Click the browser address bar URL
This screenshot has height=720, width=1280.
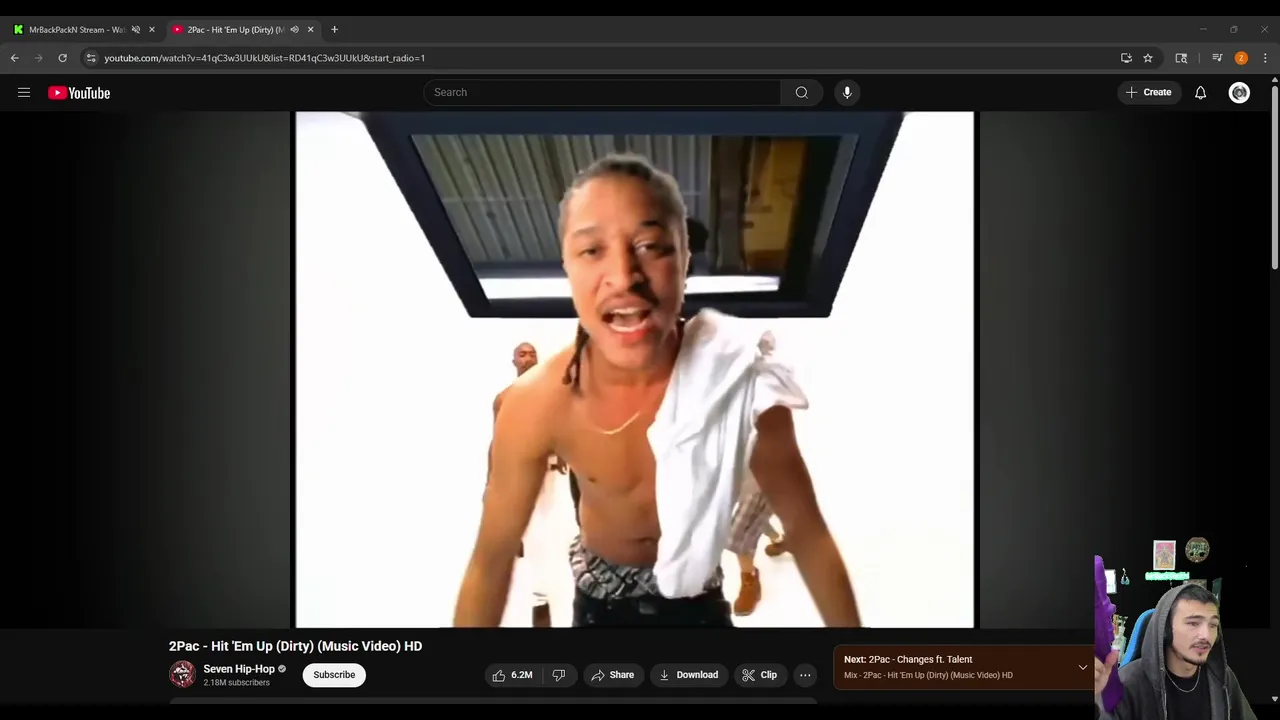click(x=265, y=58)
